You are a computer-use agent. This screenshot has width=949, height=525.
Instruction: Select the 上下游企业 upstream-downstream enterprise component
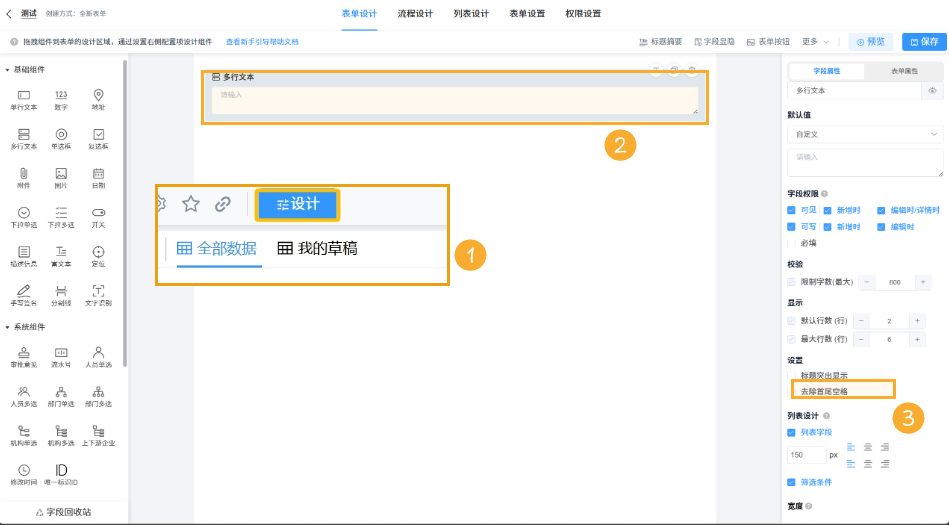tap(99, 436)
